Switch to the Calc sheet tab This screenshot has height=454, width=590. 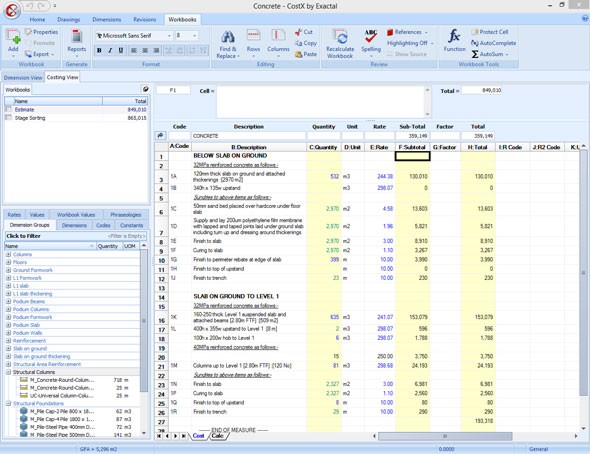click(x=217, y=436)
